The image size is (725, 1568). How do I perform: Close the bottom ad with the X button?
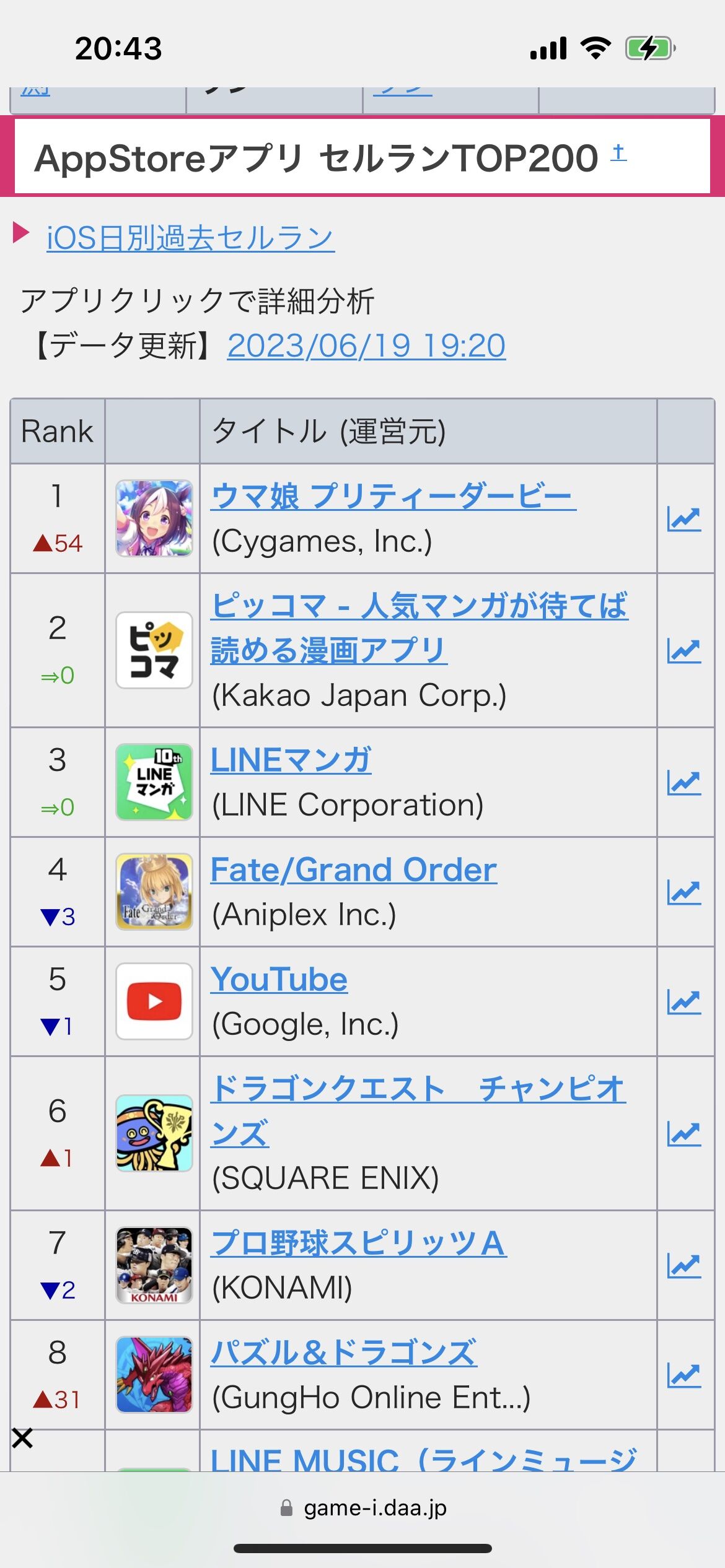click(22, 1438)
